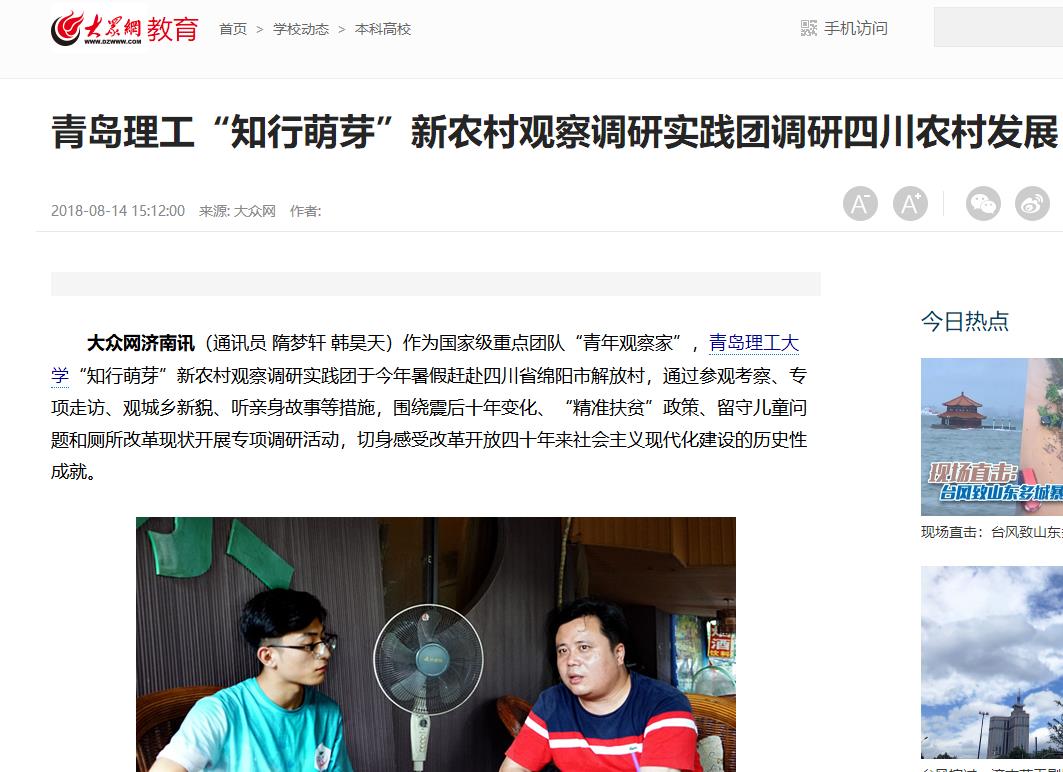Open the cloudy sky building thumbnail
The height and width of the screenshot is (772, 1063).
point(992,662)
